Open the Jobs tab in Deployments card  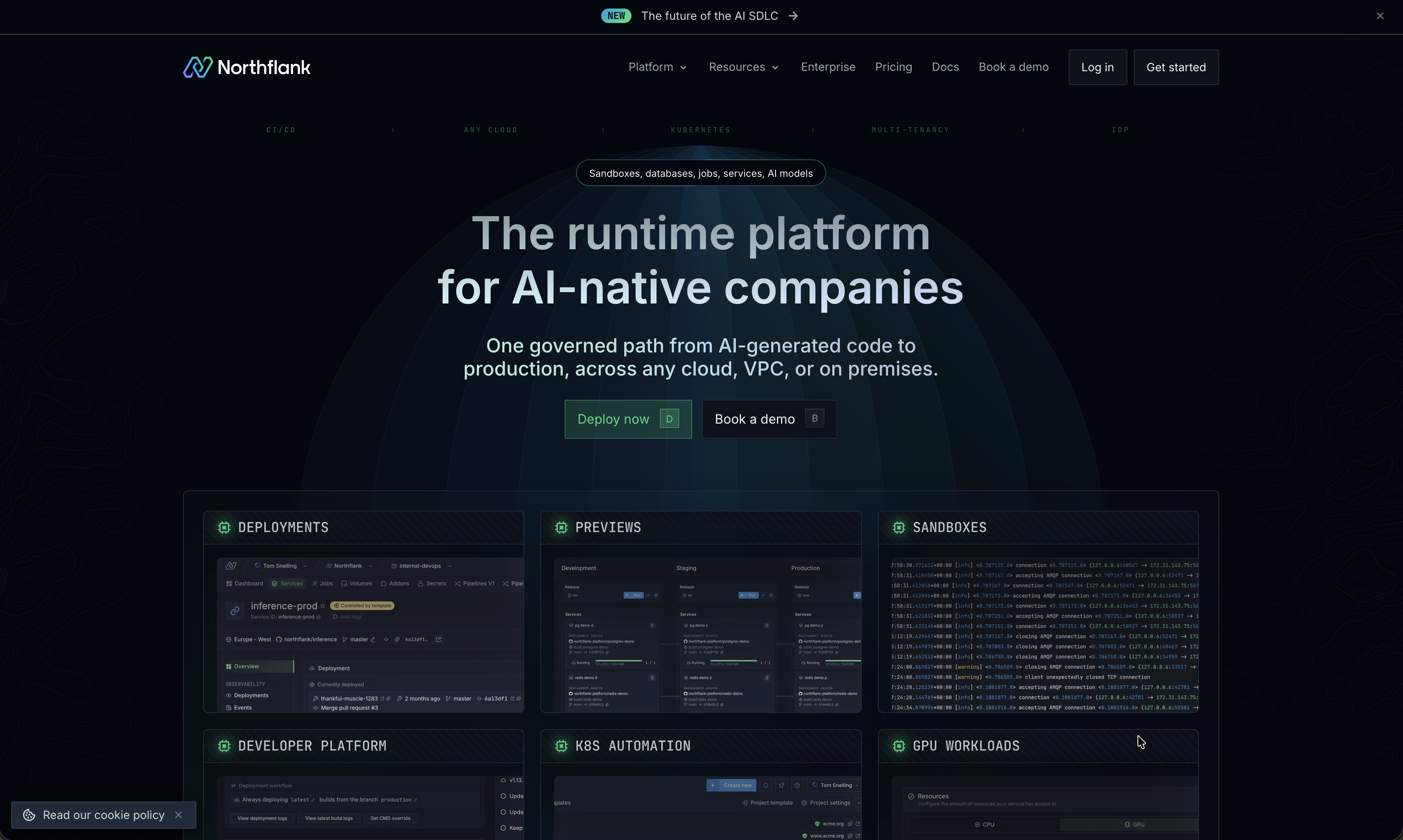[321, 583]
